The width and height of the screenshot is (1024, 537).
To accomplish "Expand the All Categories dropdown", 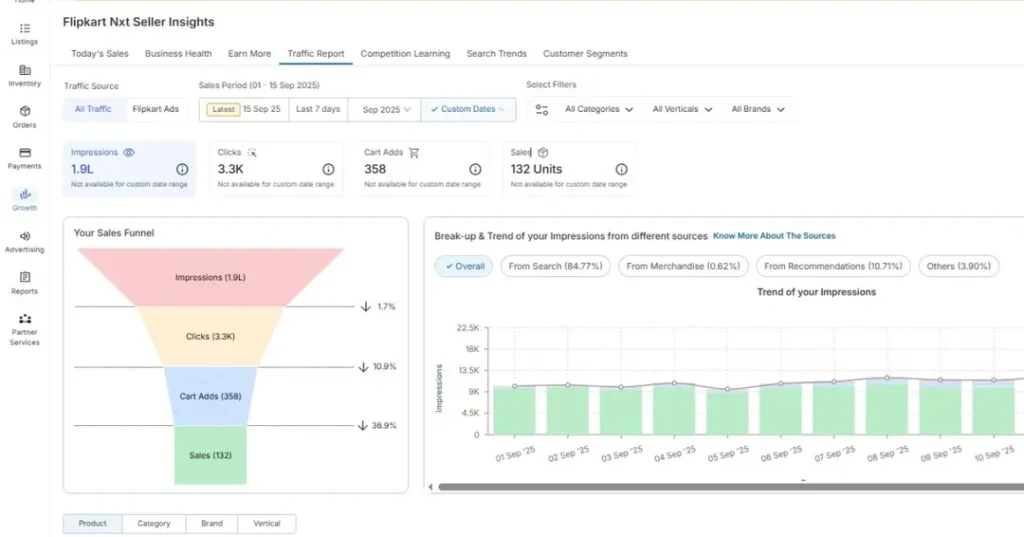I will coord(598,110).
